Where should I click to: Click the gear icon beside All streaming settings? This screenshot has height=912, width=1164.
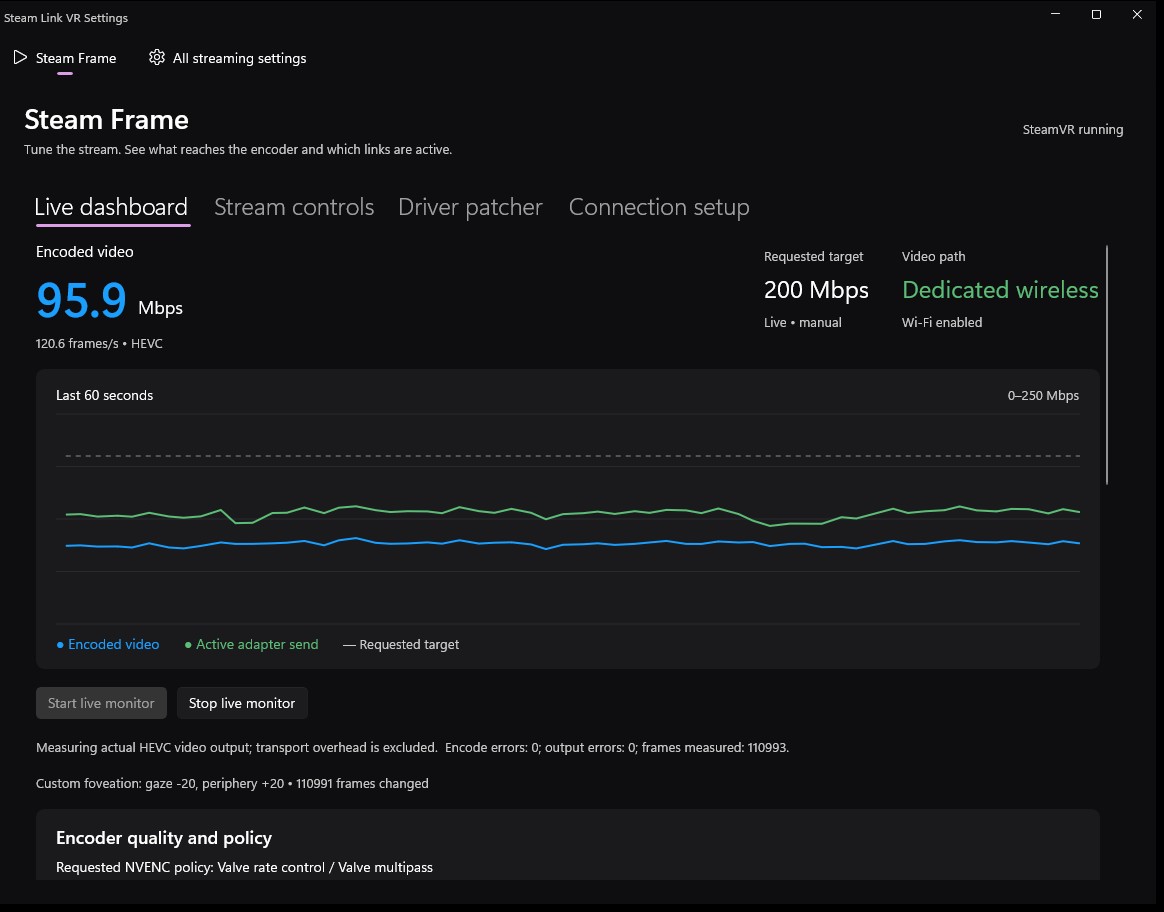point(157,57)
